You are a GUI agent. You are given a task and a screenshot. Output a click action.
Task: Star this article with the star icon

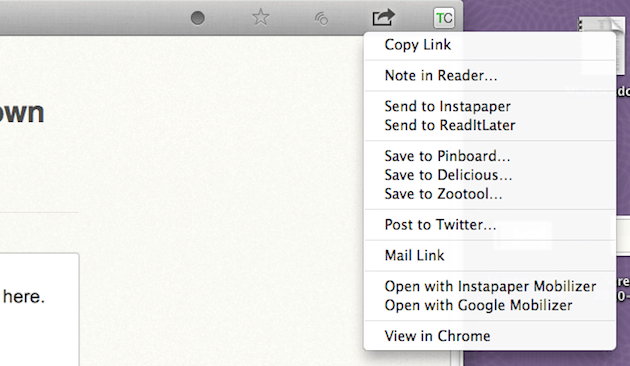[x=260, y=18]
